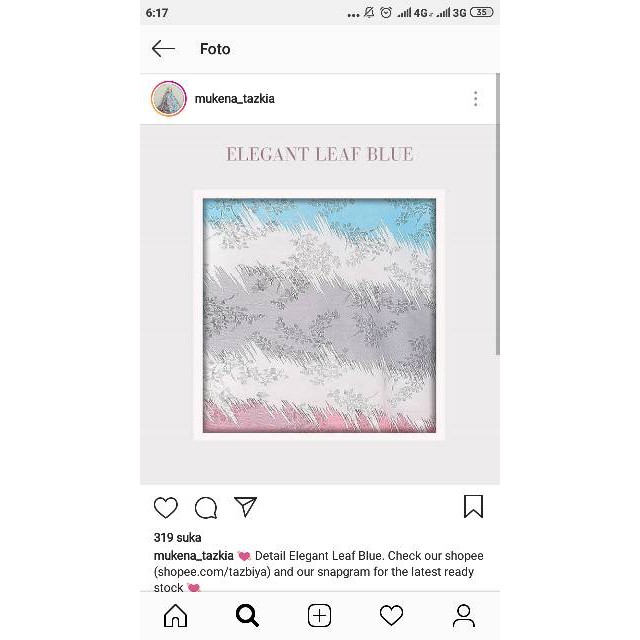
Task: Open activity heart tab in bottom bar
Action: tap(391, 616)
